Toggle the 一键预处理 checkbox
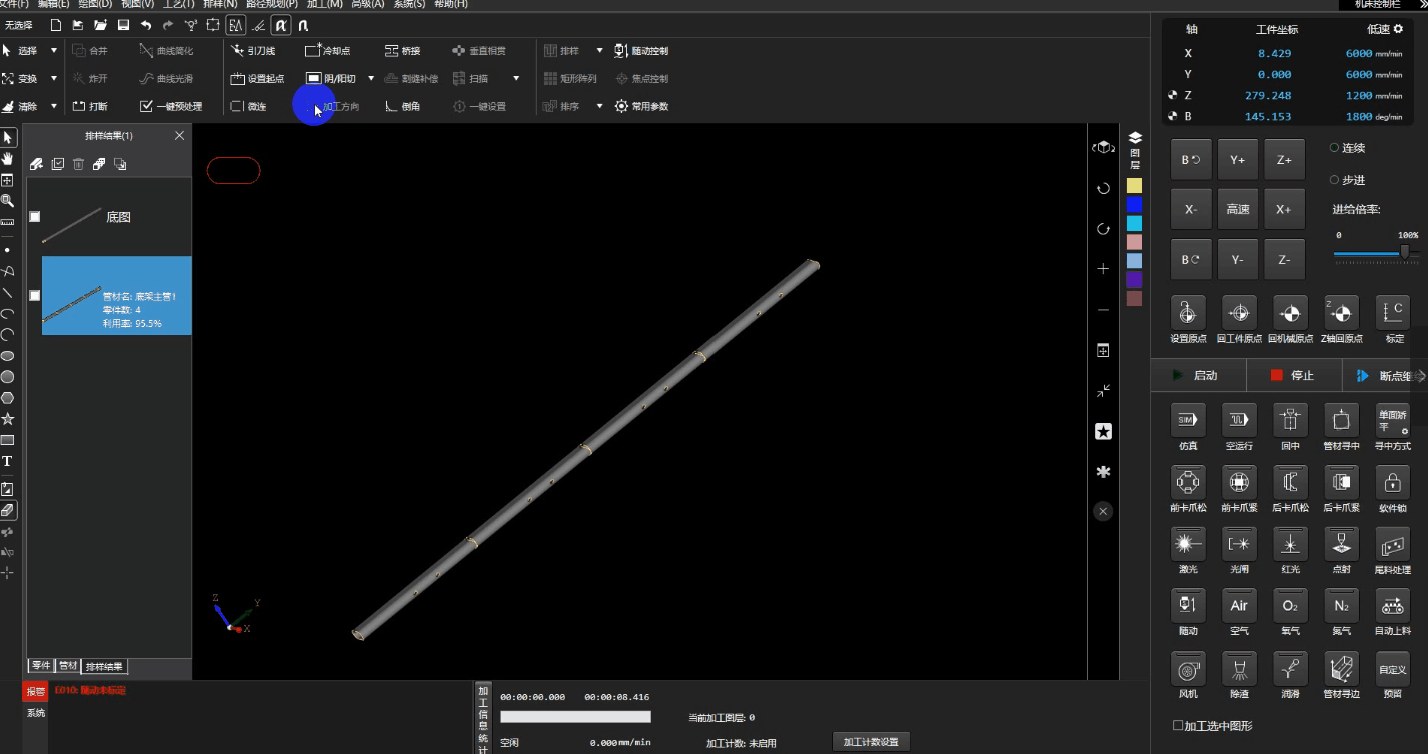Screen dimensions: 1428x754 coord(146,106)
